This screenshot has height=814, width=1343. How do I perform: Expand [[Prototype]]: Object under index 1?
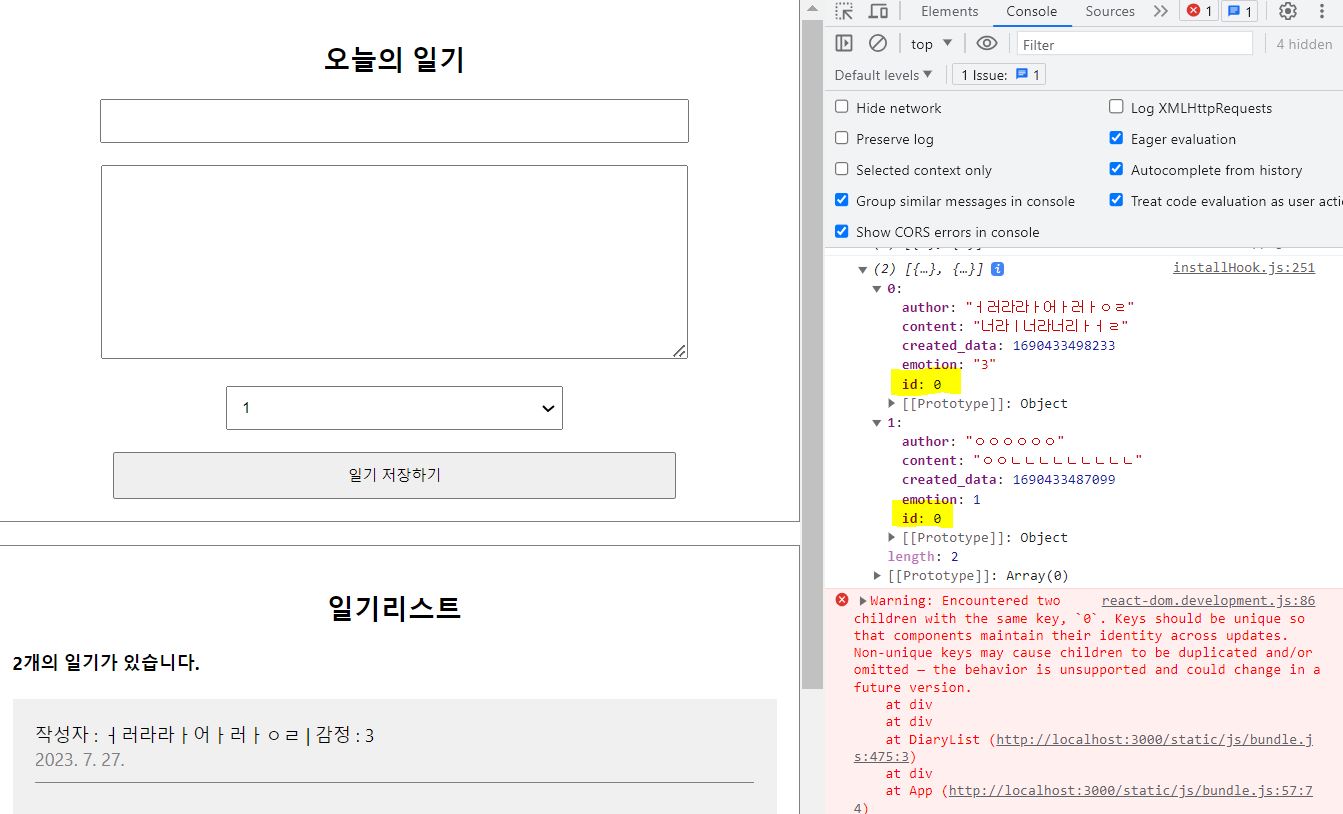892,537
